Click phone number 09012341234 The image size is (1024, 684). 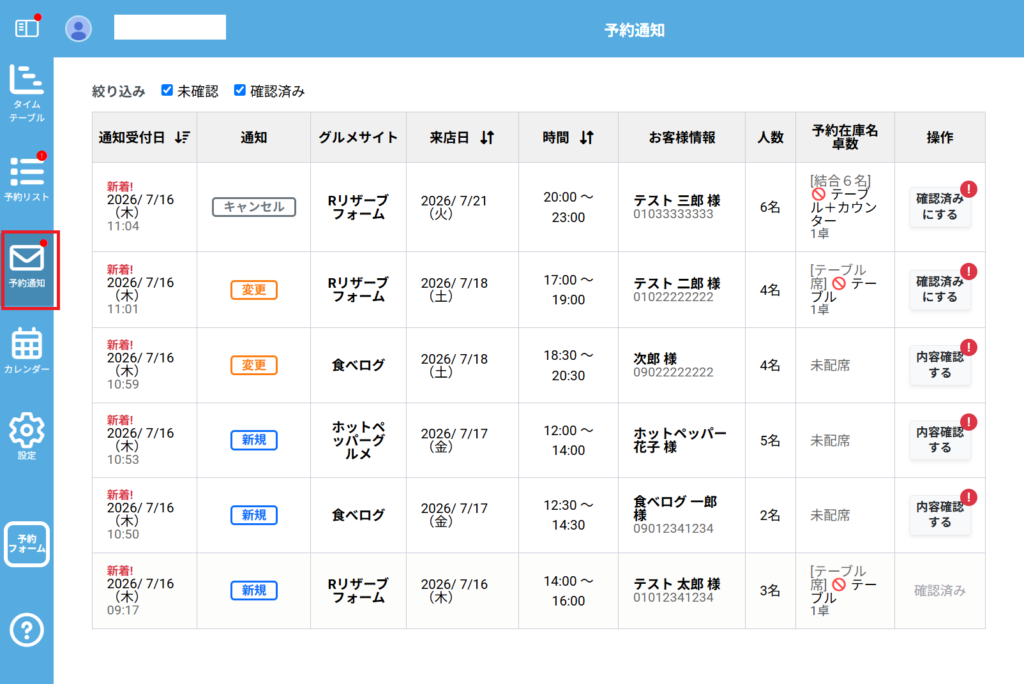click(673, 529)
